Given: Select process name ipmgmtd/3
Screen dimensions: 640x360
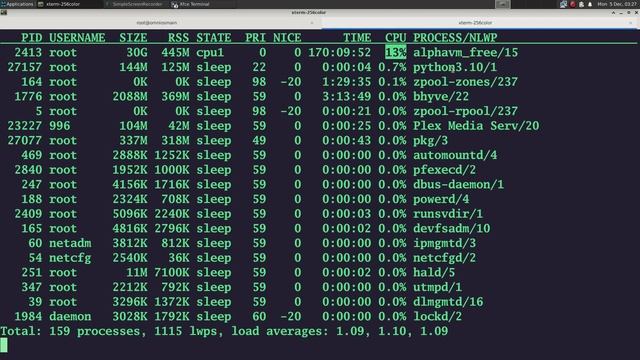Looking at the screenshot, I should point(444,243).
